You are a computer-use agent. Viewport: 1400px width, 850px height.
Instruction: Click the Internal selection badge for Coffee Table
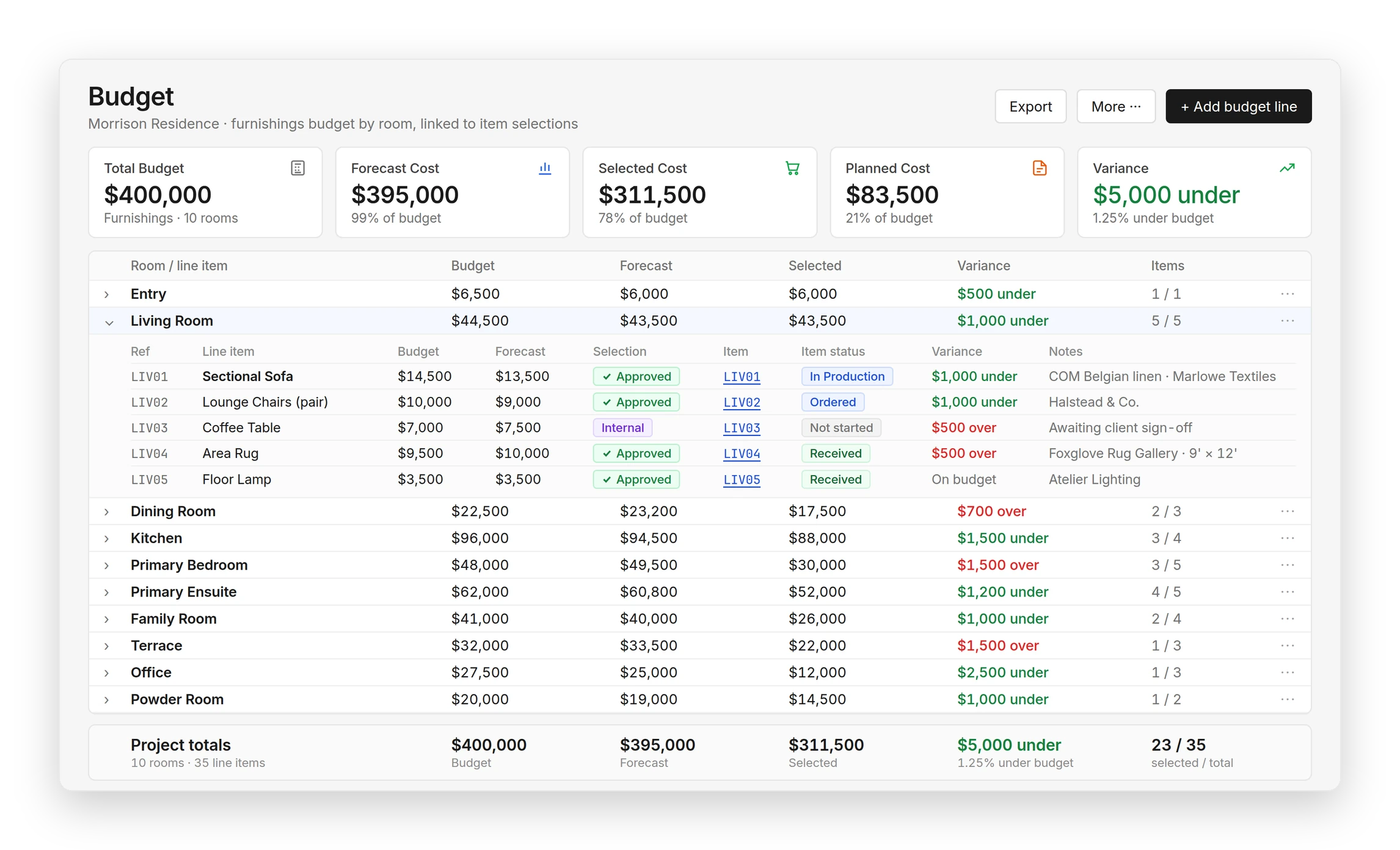click(622, 427)
